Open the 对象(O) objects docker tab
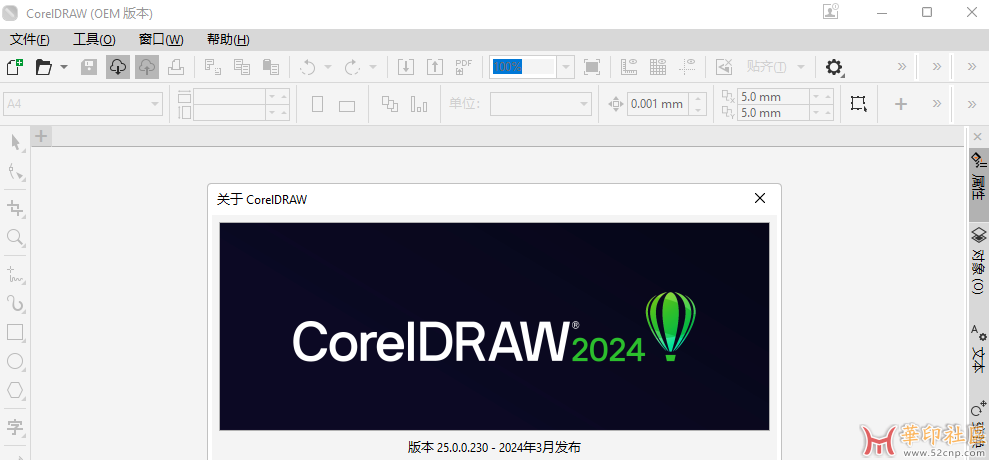989x460 pixels. pos(978,261)
